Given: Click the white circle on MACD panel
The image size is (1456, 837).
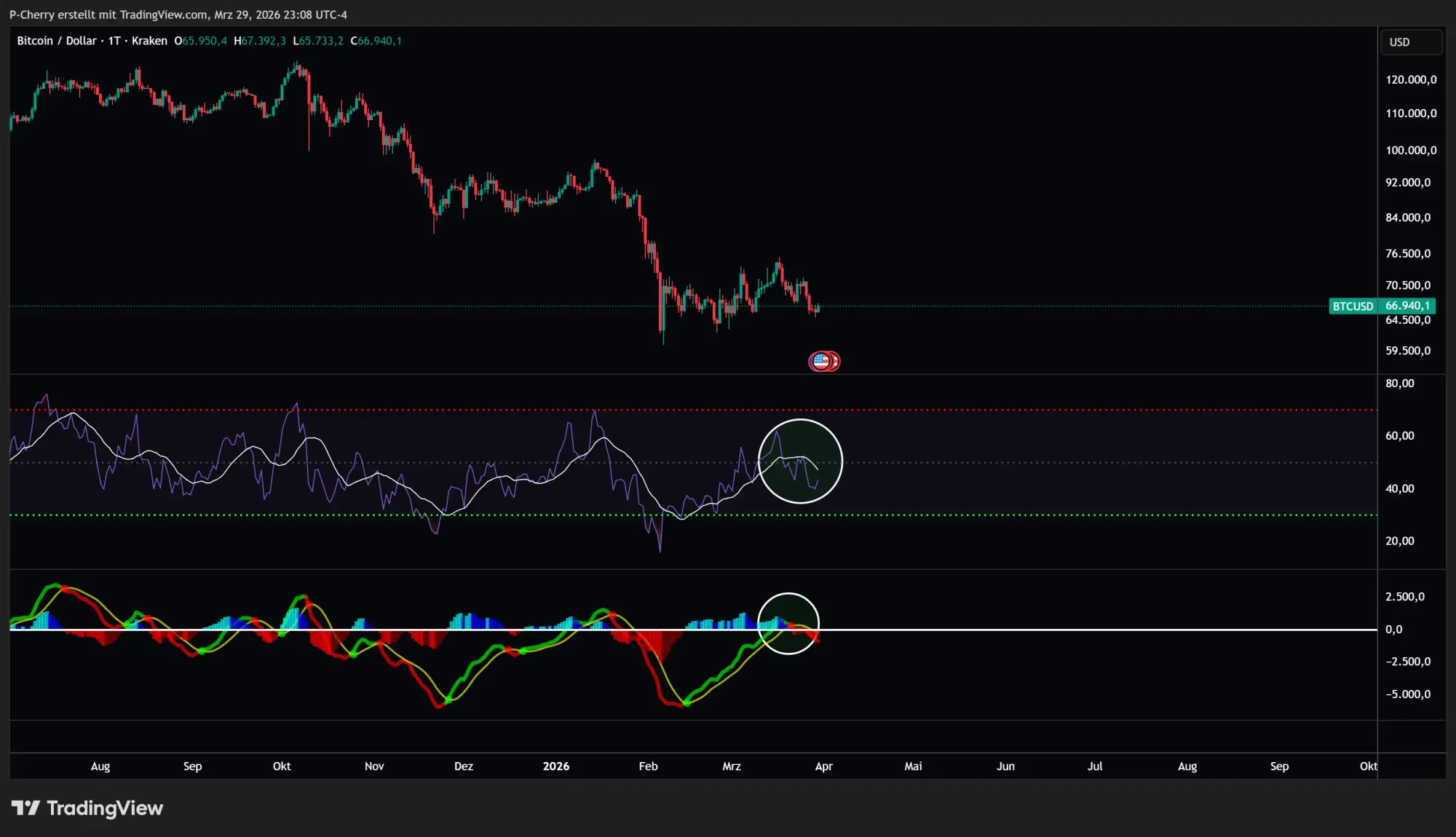Looking at the screenshot, I should [788, 622].
